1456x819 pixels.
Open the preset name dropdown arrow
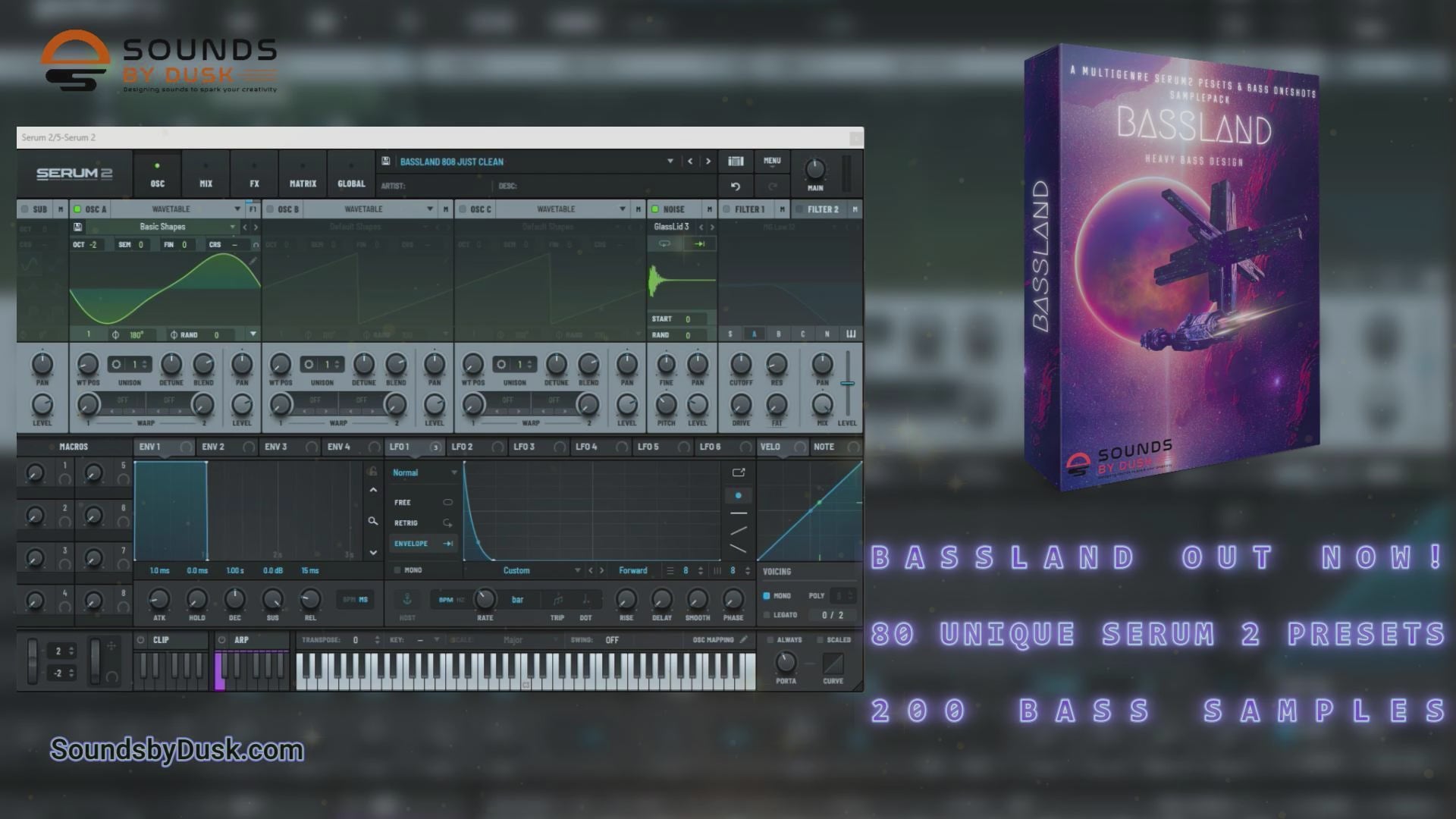pos(670,161)
